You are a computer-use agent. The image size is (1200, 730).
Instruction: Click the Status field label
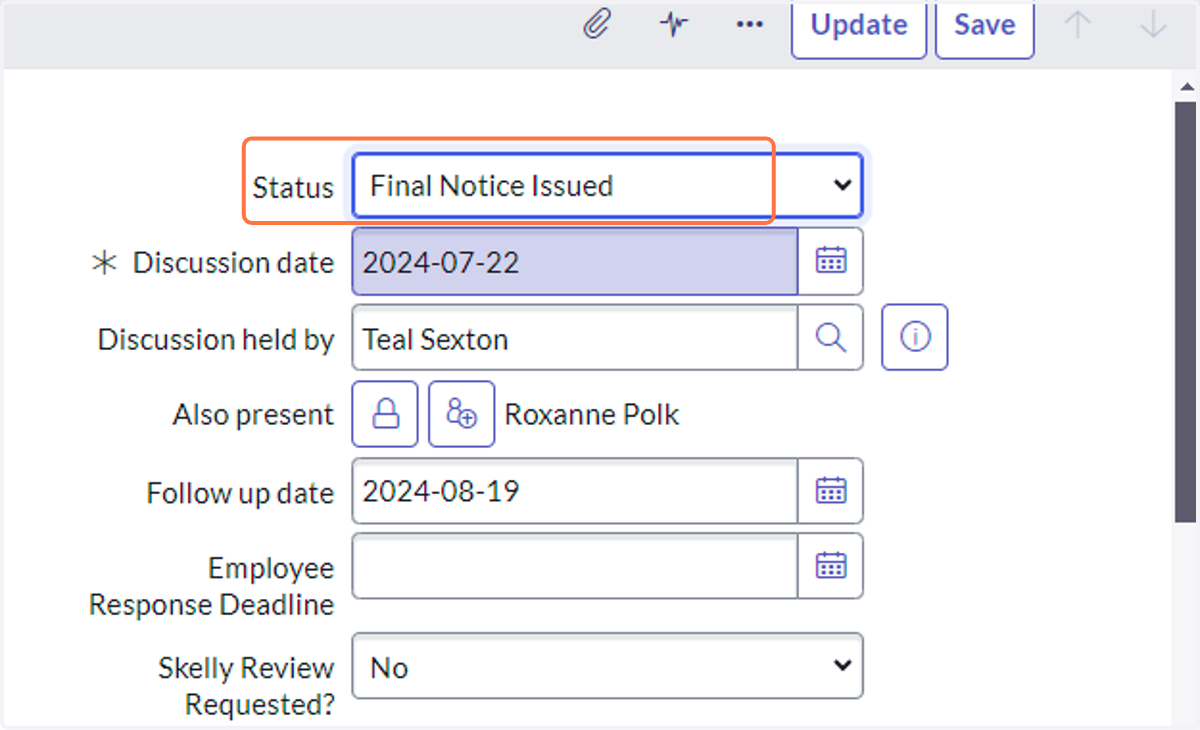293,187
